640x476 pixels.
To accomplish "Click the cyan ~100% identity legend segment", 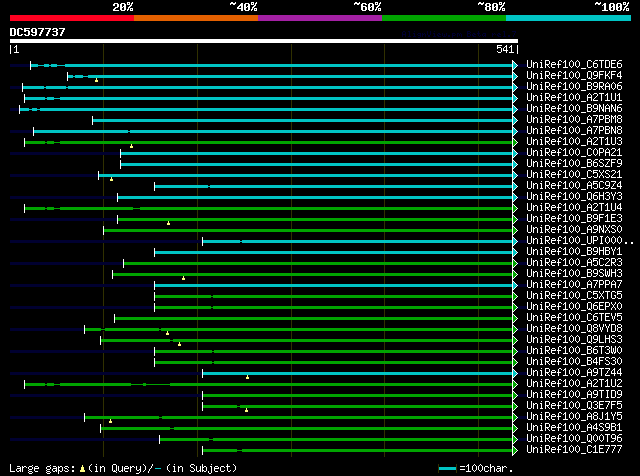I will pos(569,18).
